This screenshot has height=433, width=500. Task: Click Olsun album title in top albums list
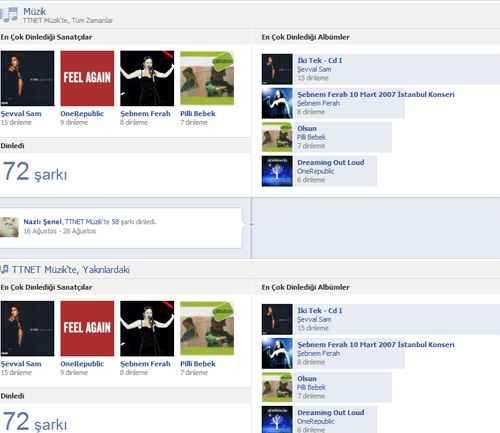(x=307, y=128)
